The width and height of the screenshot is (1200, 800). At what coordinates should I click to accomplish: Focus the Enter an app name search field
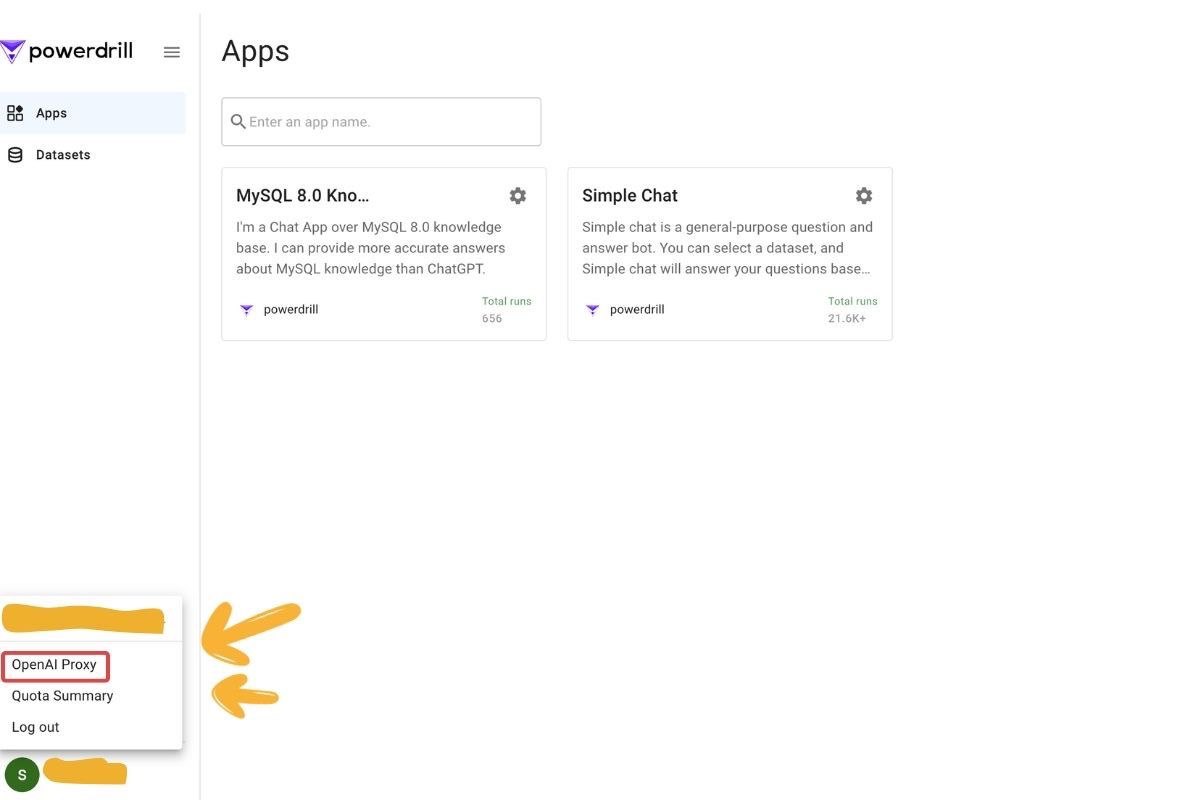(381, 122)
